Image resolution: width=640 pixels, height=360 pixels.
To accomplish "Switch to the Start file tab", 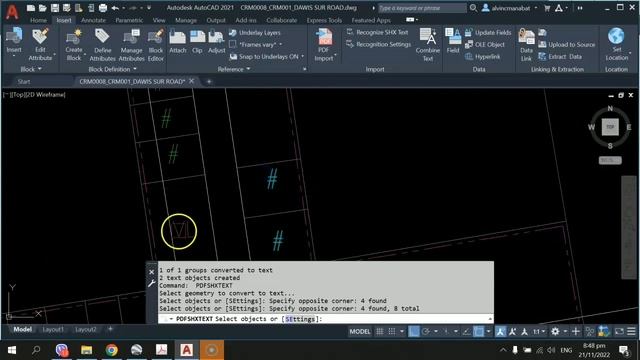I will [24, 82].
